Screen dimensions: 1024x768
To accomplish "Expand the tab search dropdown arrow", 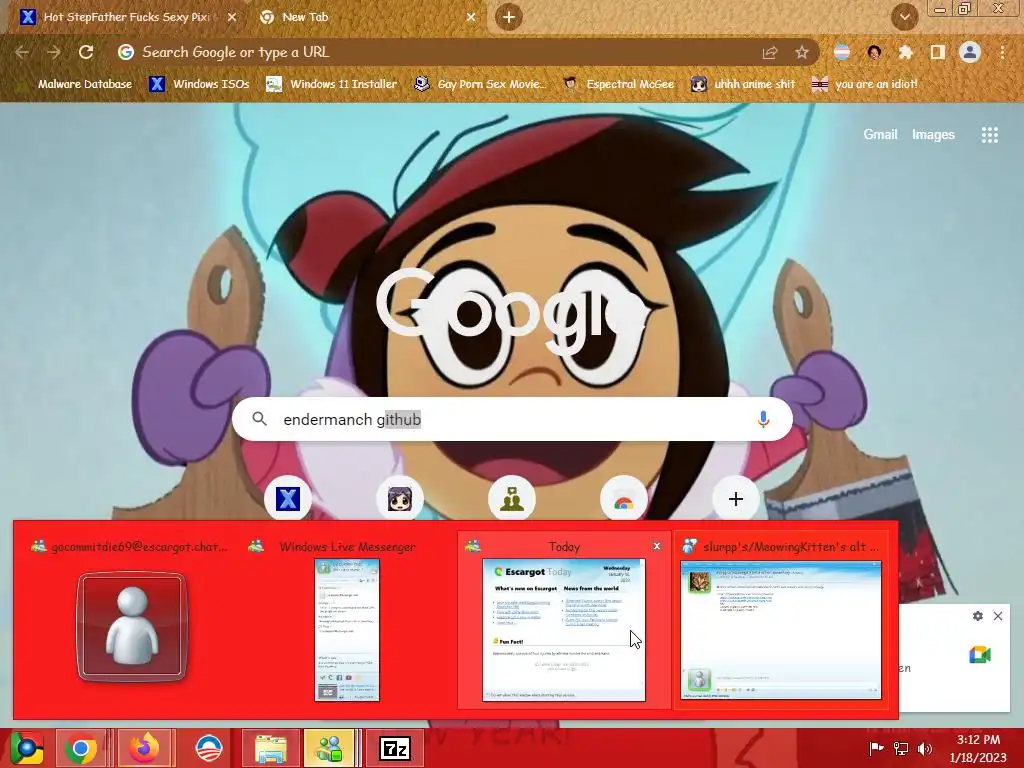I will click(904, 17).
